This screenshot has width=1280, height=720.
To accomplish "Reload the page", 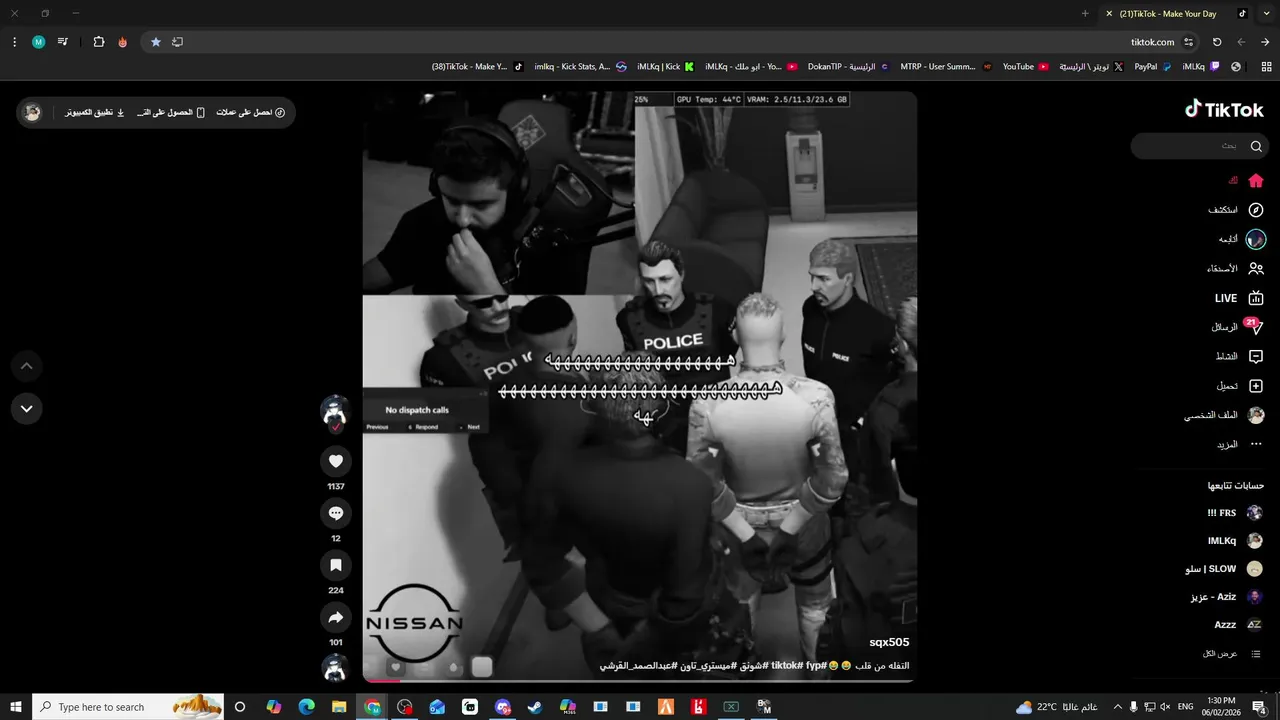I will (1217, 42).
